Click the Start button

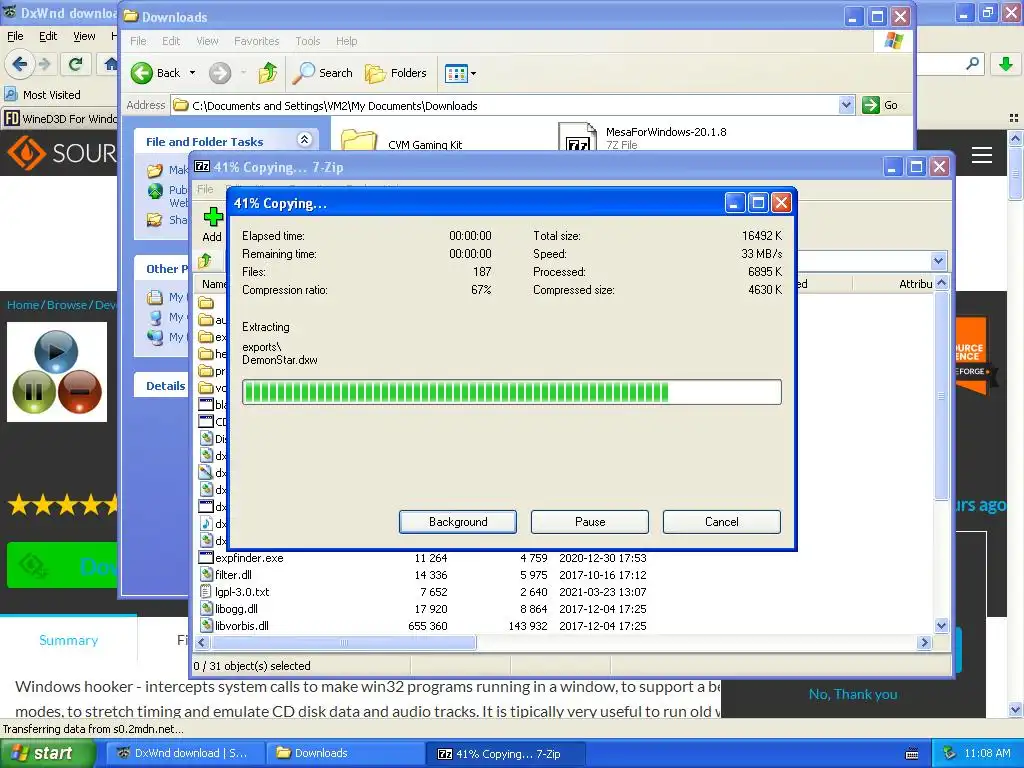46,754
